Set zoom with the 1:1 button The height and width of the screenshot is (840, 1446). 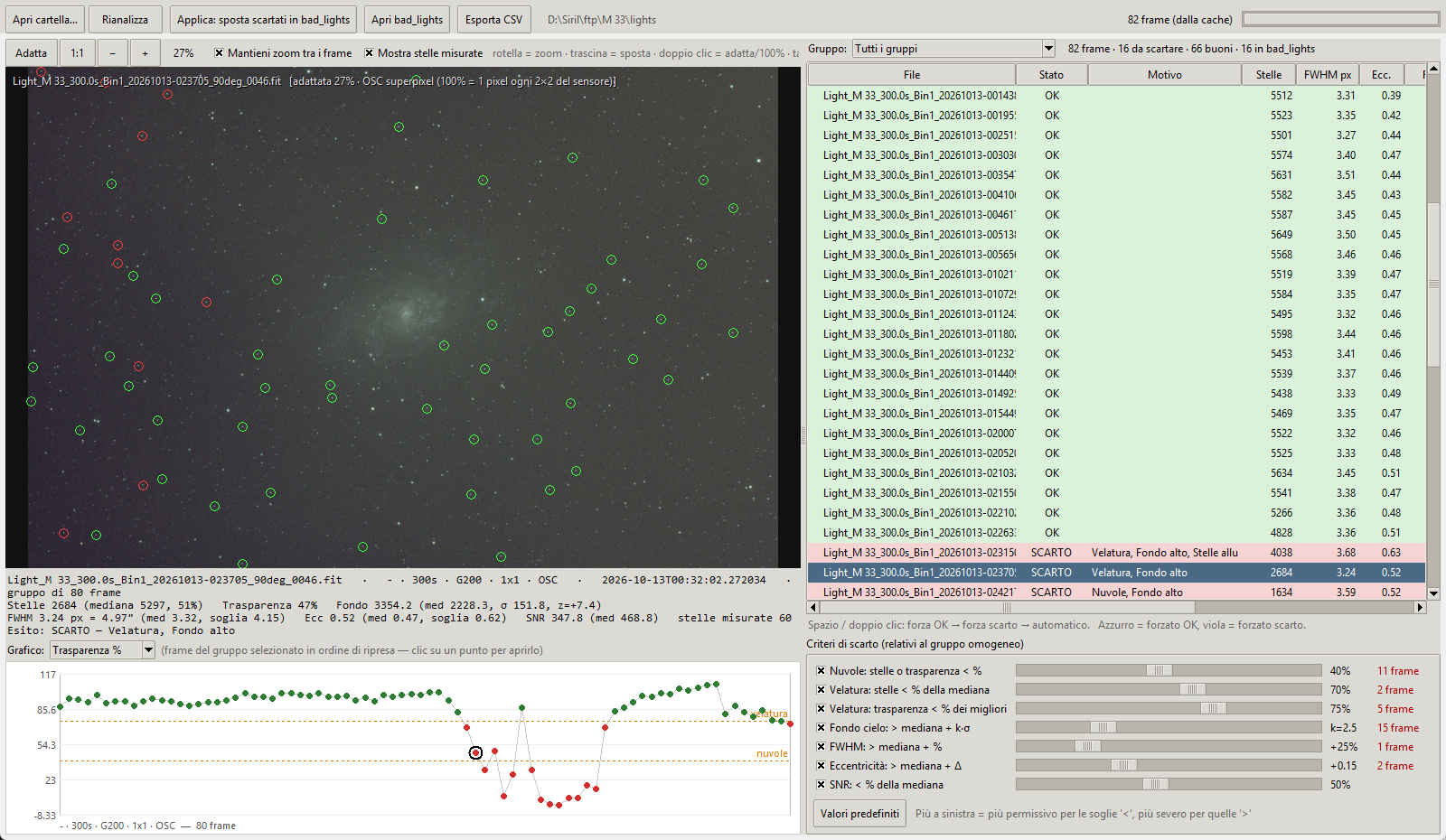click(x=78, y=53)
